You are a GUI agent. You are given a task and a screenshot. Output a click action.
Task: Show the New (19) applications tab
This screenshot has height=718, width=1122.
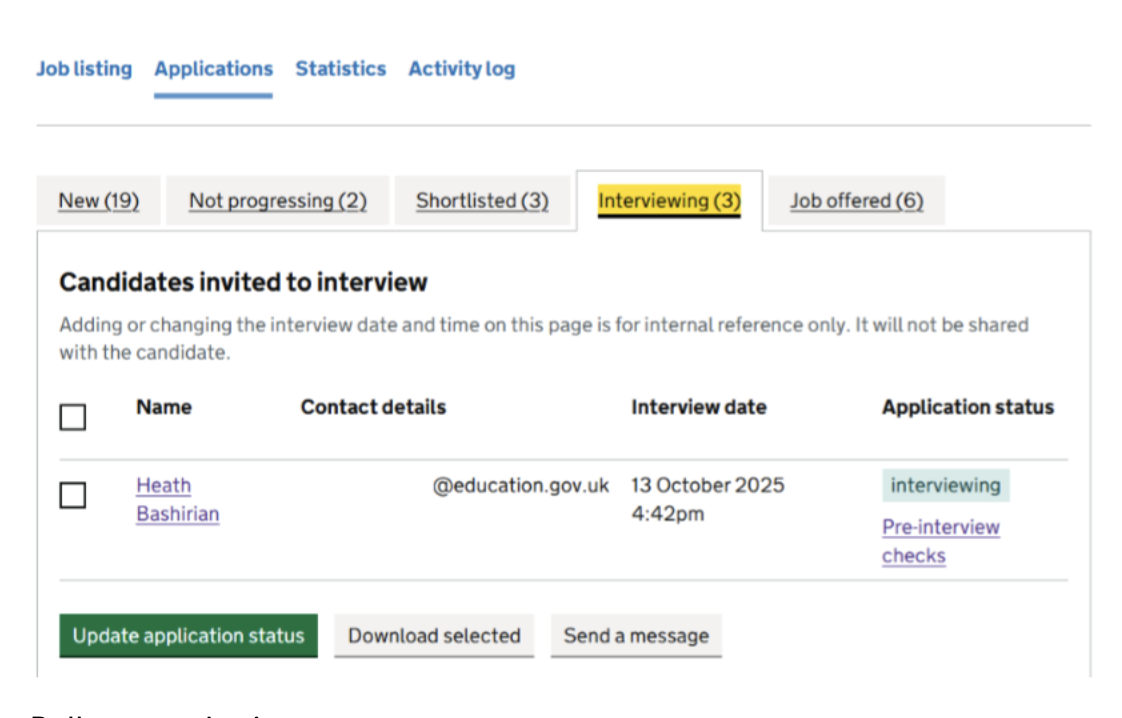tap(98, 201)
